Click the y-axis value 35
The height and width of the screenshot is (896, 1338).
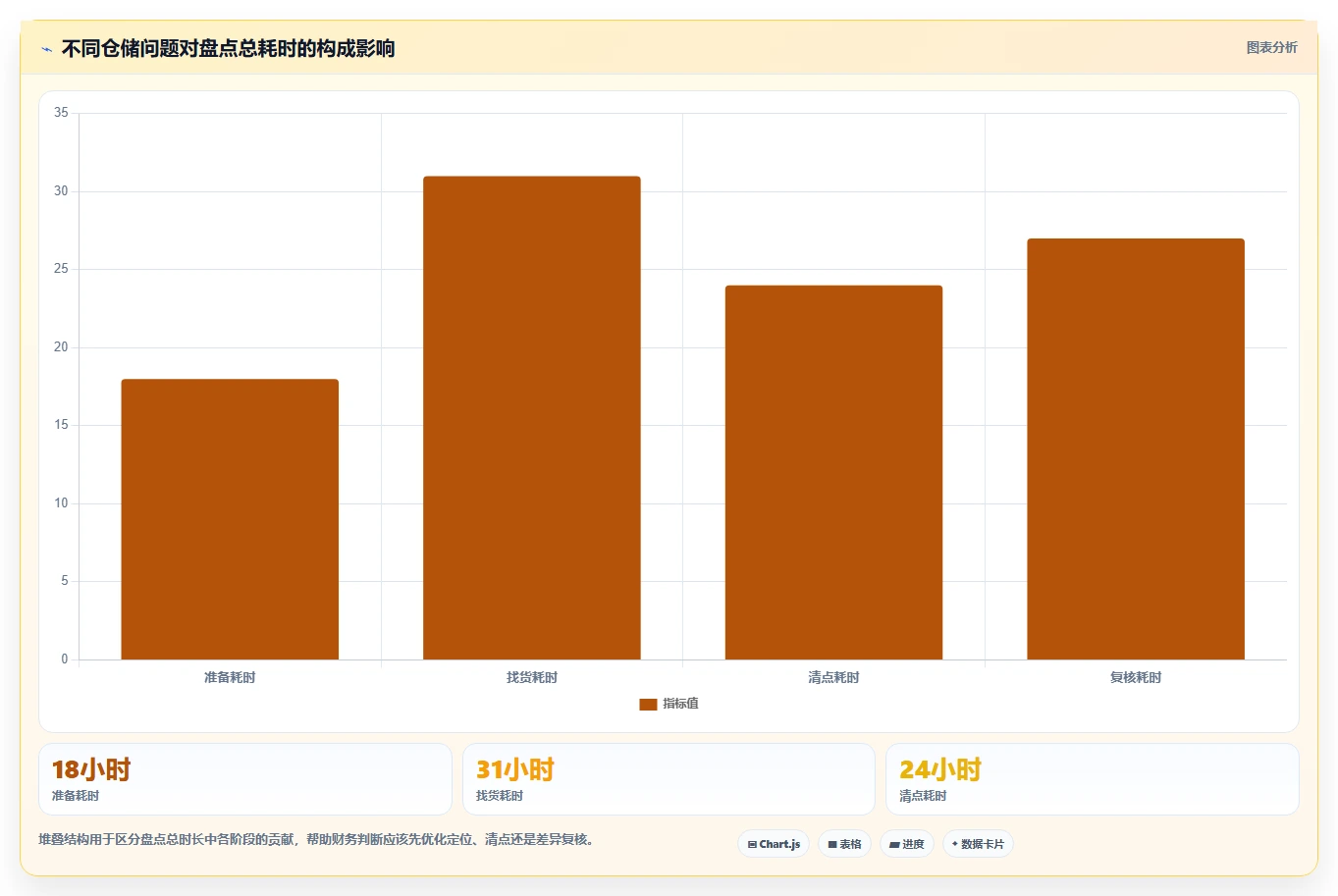[x=61, y=113]
